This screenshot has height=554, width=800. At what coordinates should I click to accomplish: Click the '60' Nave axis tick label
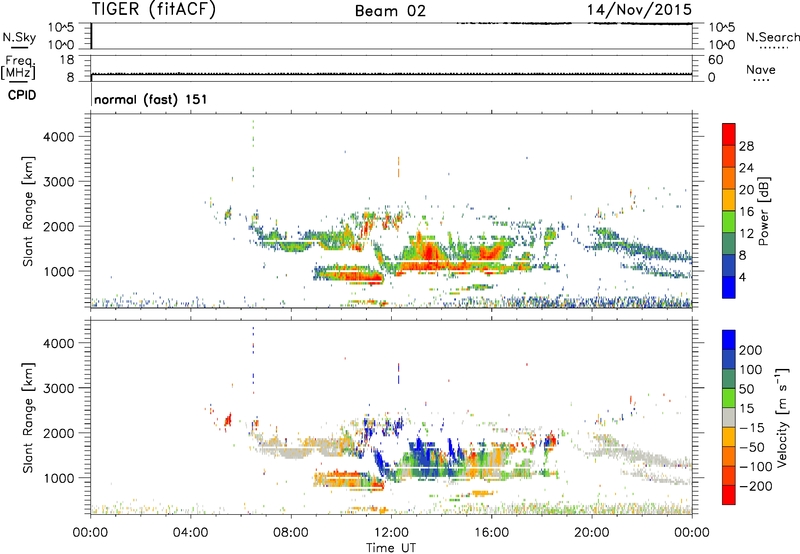[x=715, y=60]
